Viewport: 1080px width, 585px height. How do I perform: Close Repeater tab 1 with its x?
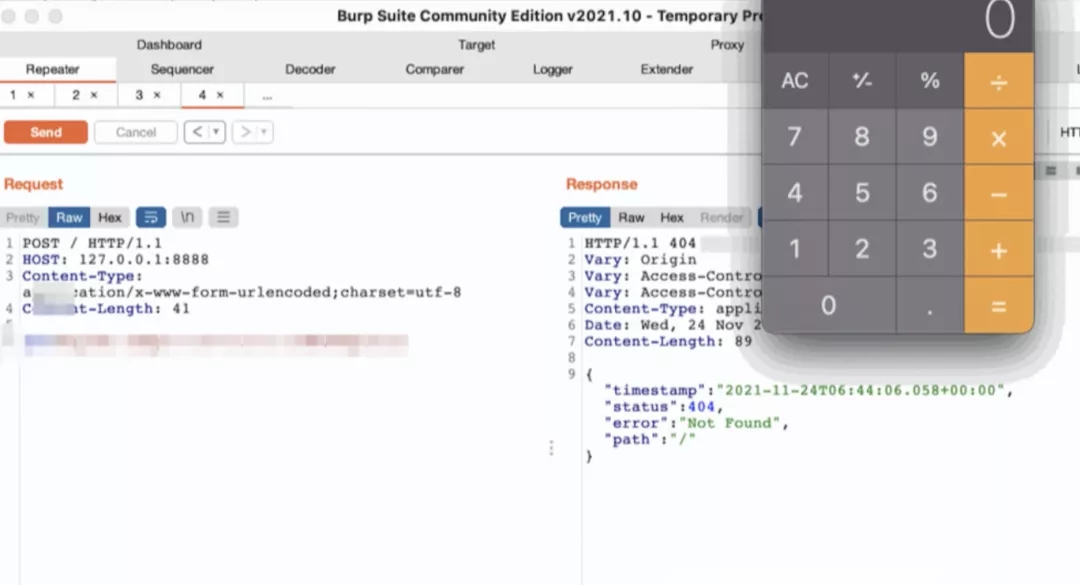coord(31,95)
